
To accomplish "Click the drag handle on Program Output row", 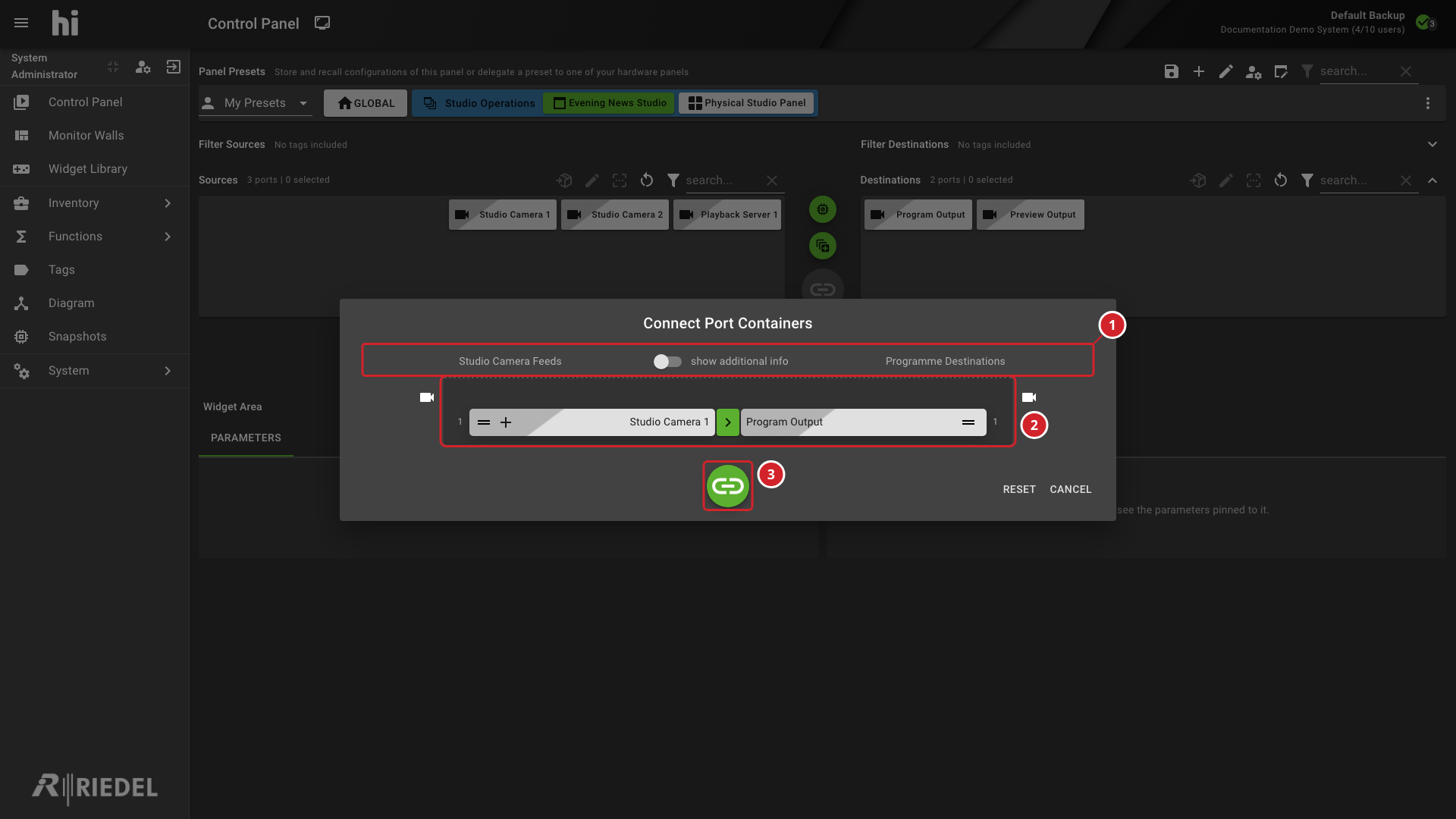I will click(x=968, y=422).
